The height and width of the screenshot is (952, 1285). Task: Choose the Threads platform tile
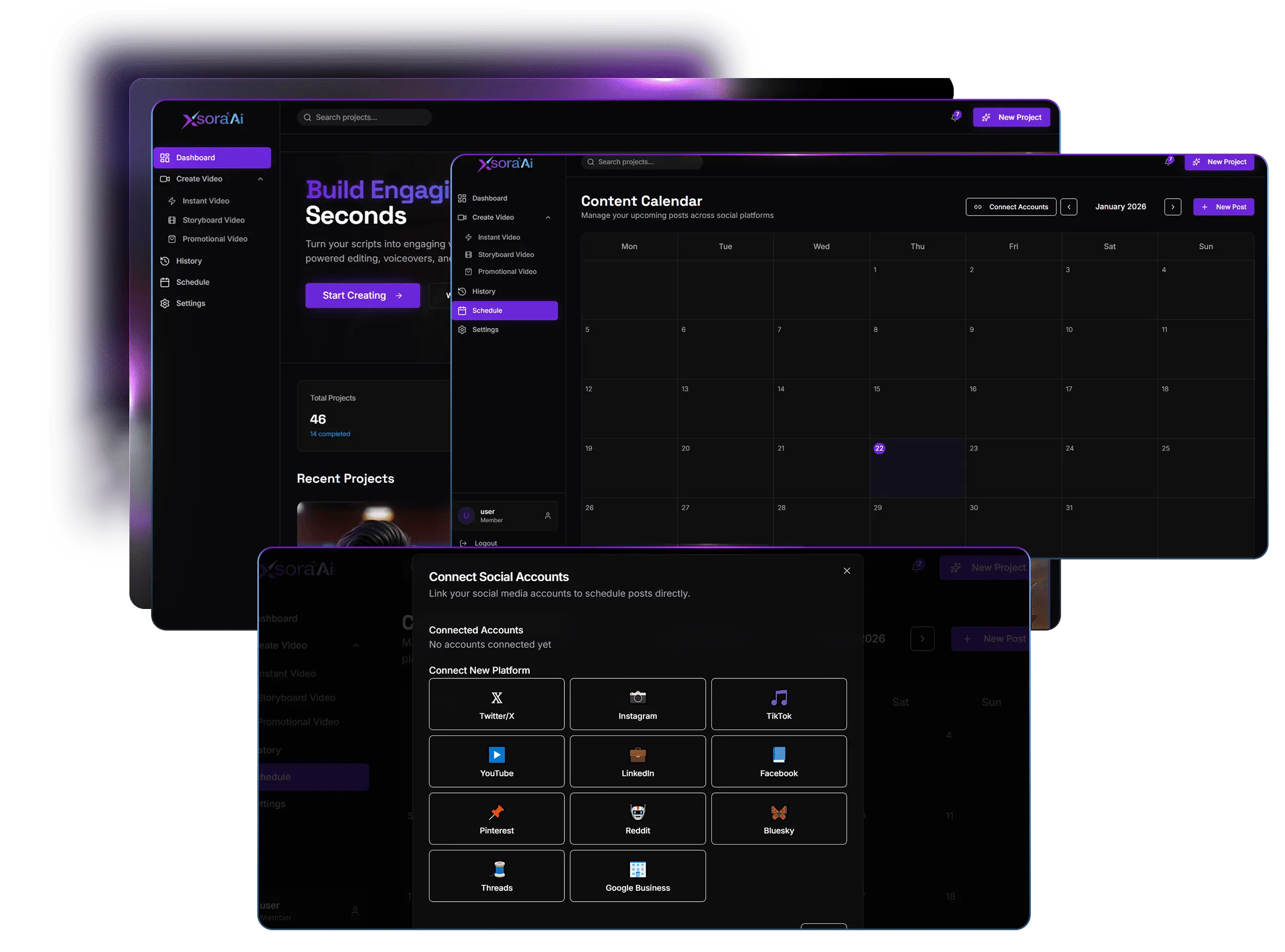496,875
